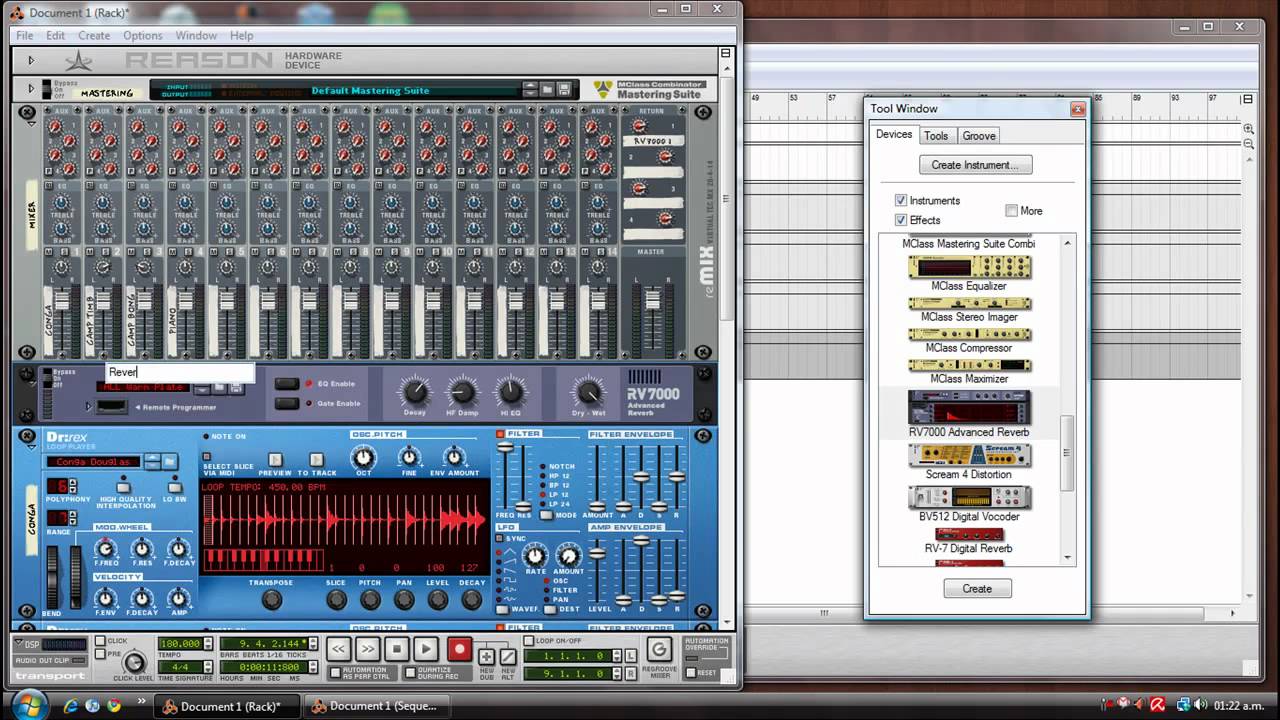Toggle the RV7000 Gate Enable button
Viewport: 1280px width, 720px height.
point(287,404)
